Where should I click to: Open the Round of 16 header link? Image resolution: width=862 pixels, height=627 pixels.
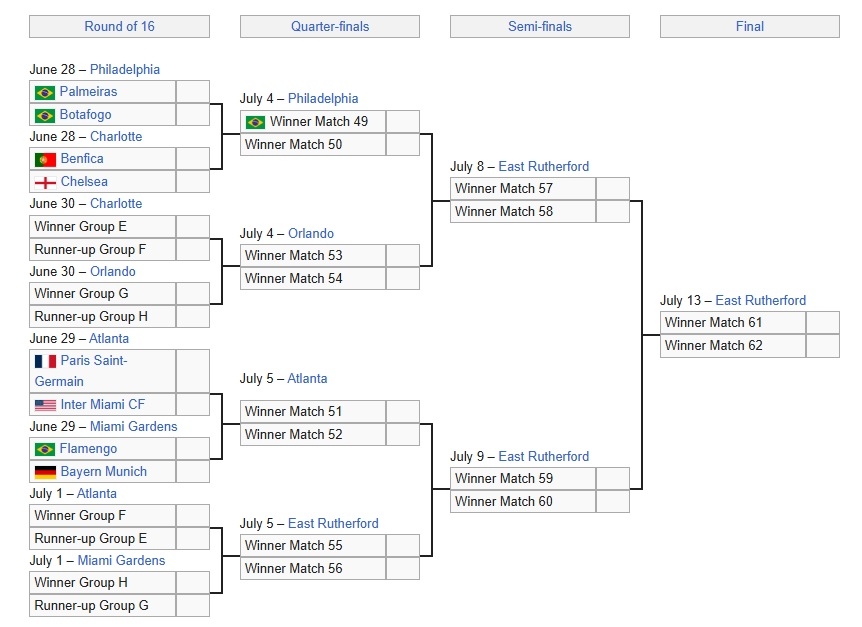[x=119, y=26]
